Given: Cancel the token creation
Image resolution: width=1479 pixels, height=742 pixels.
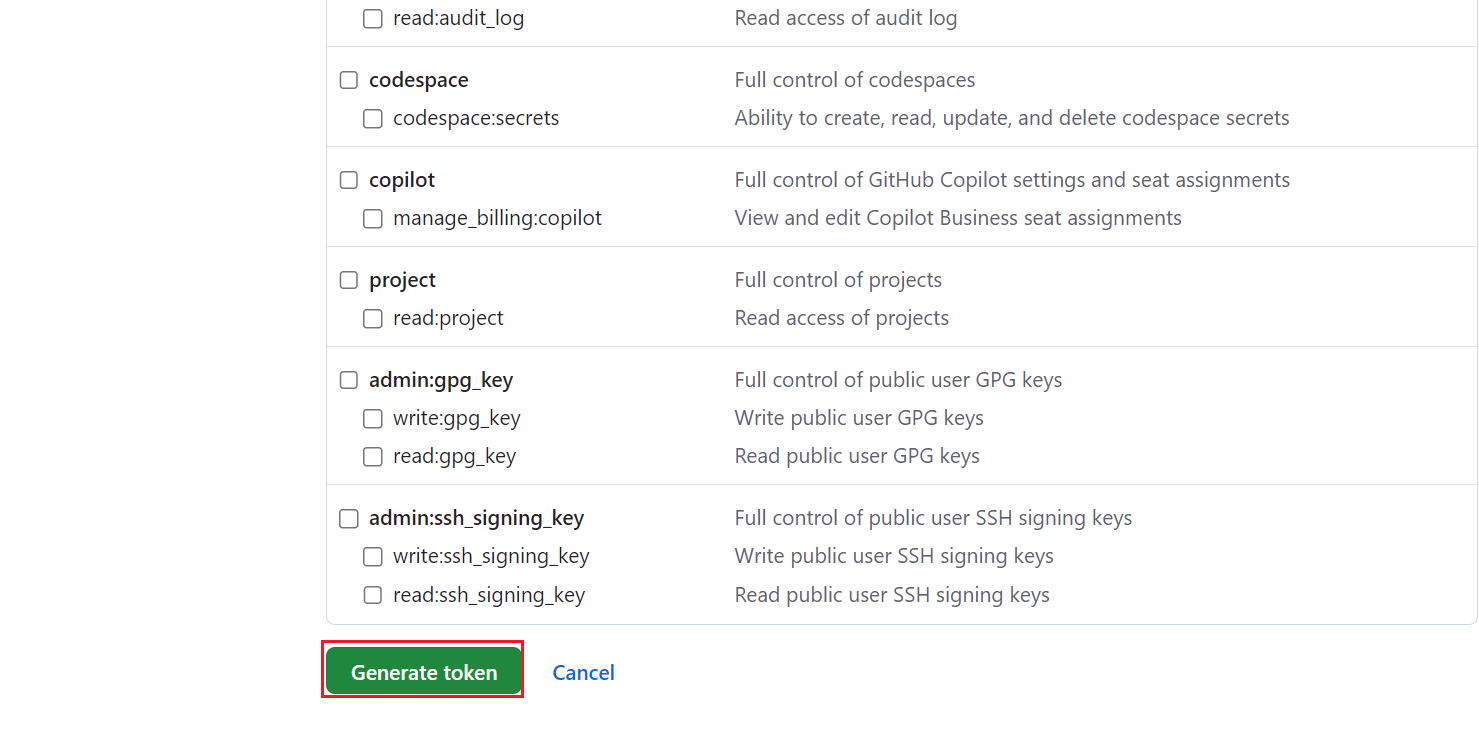Looking at the screenshot, I should click(583, 672).
